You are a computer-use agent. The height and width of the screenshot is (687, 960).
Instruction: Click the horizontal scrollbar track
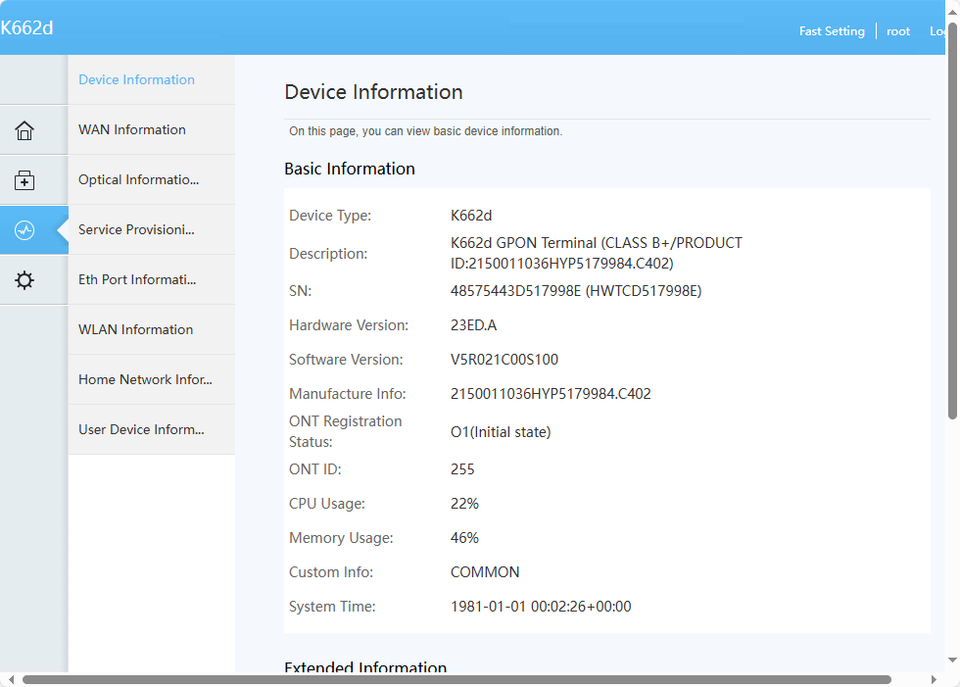pyautogui.click(x=910, y=680)
